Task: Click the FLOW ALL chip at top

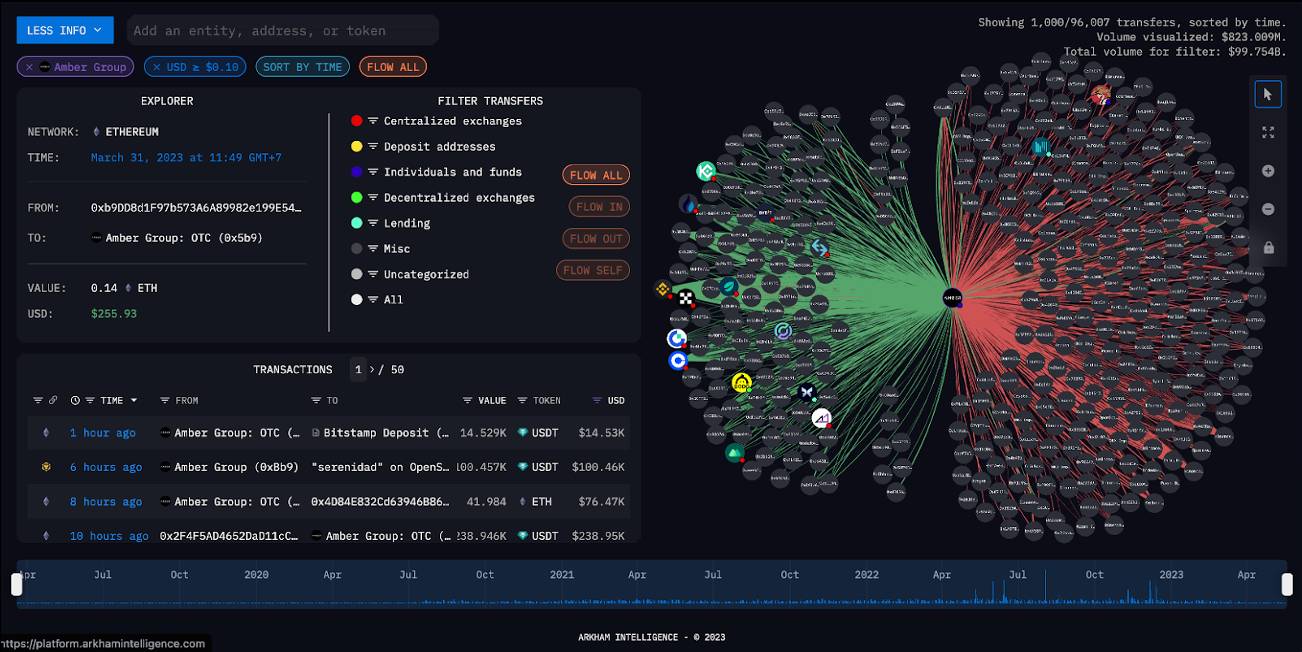Action: [x=393, y=67]
